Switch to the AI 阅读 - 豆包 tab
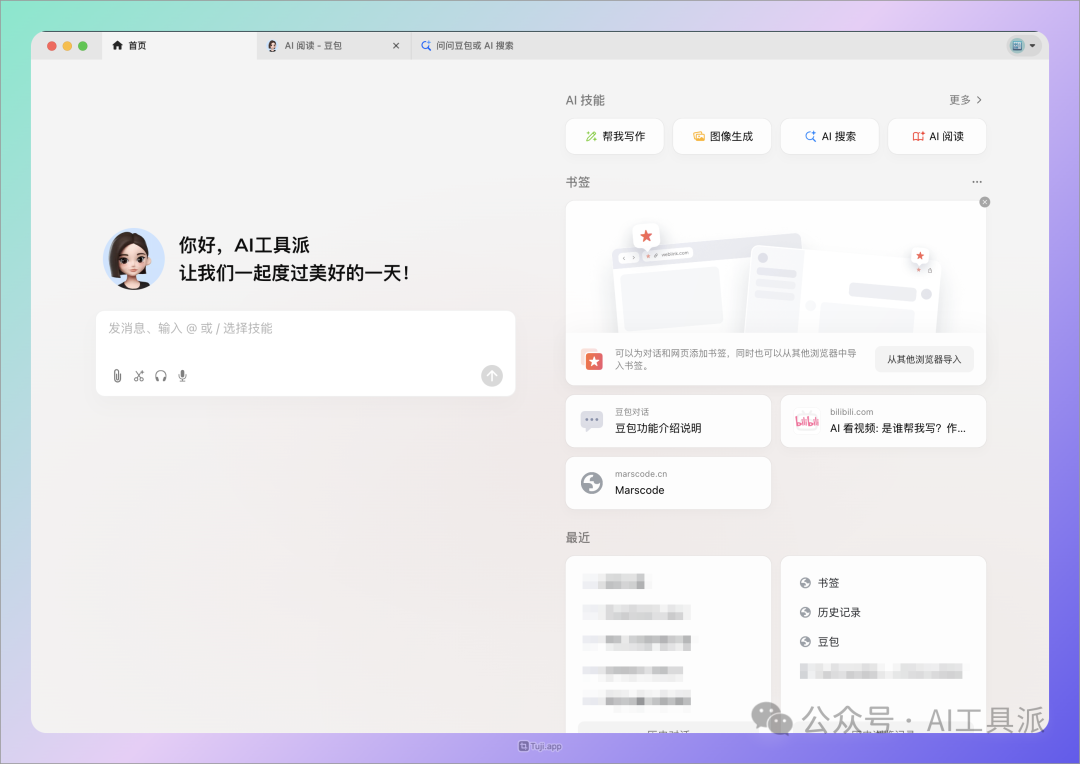The image size is (1080, 764). pos(333,45)
